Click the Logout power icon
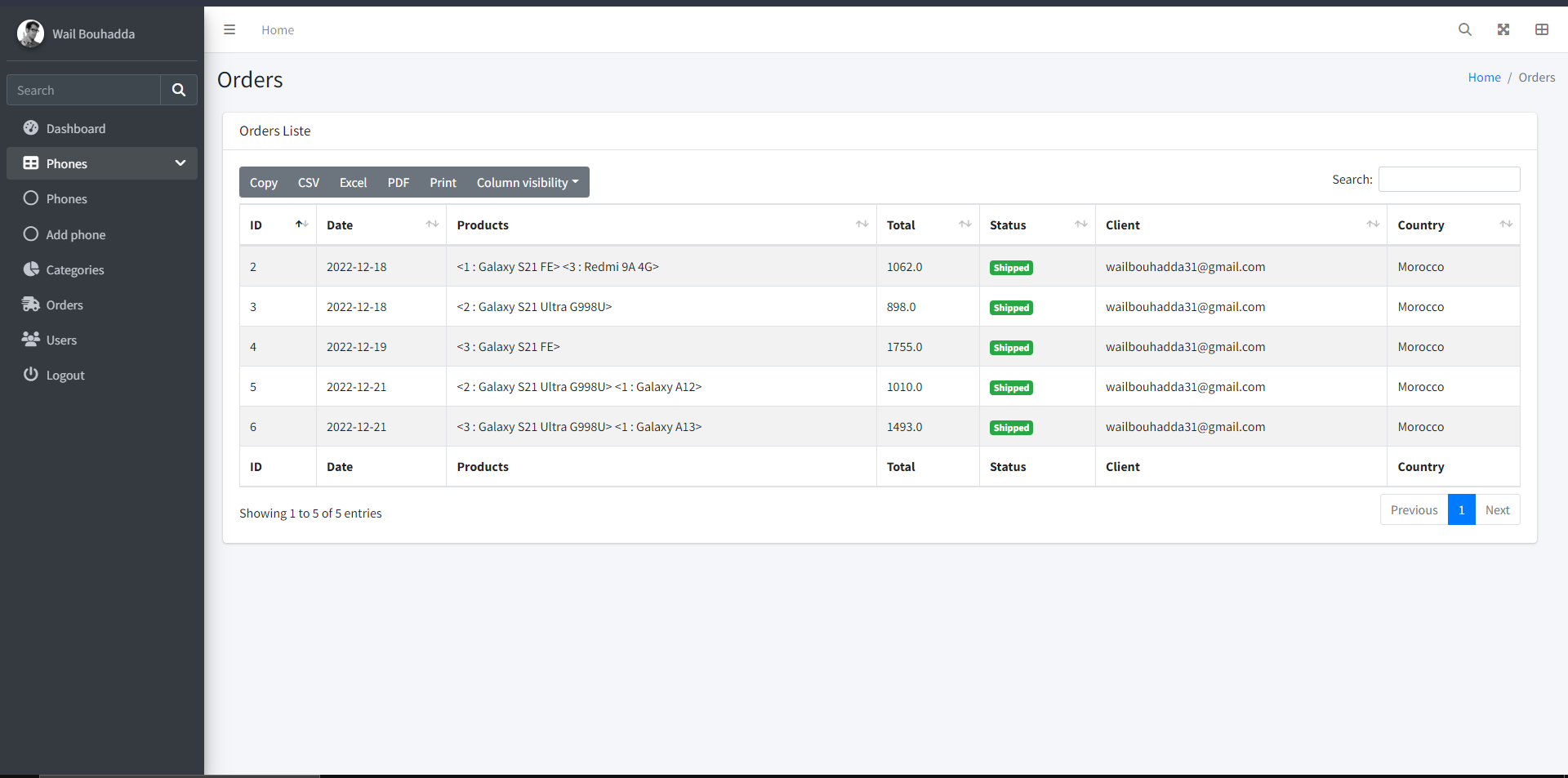 (31, 375)
